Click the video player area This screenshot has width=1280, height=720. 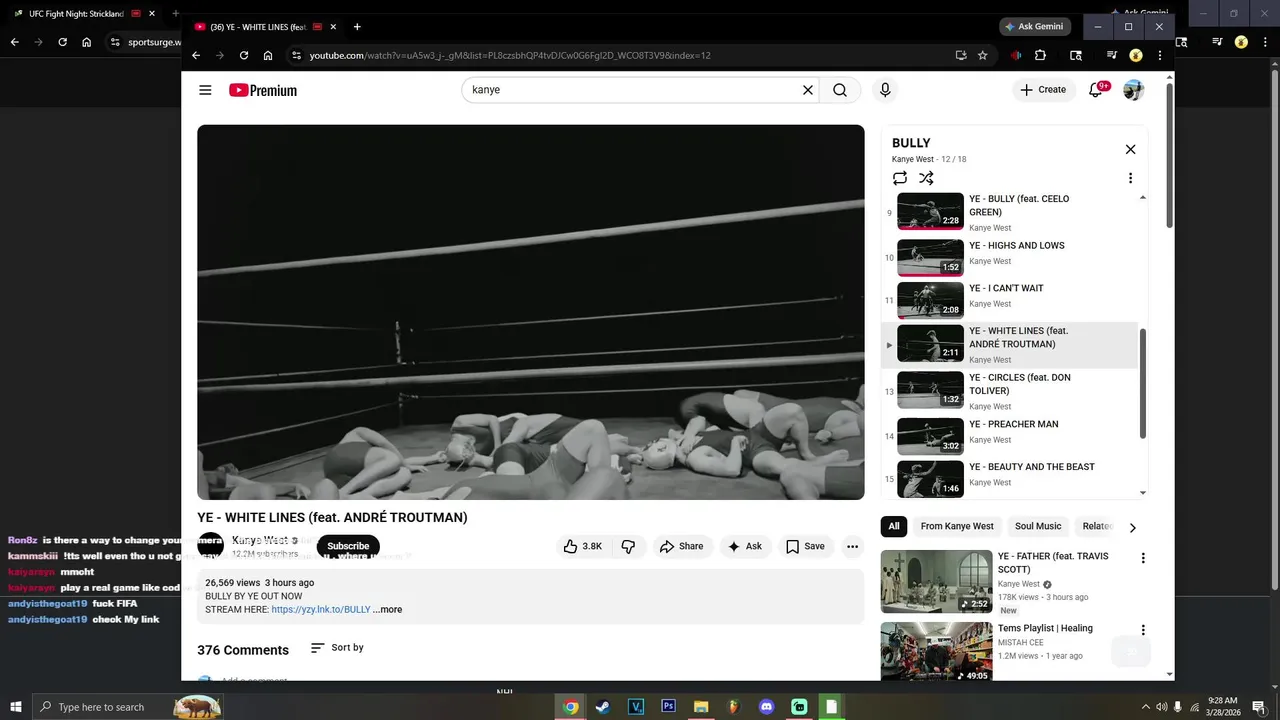click(530, 312)
